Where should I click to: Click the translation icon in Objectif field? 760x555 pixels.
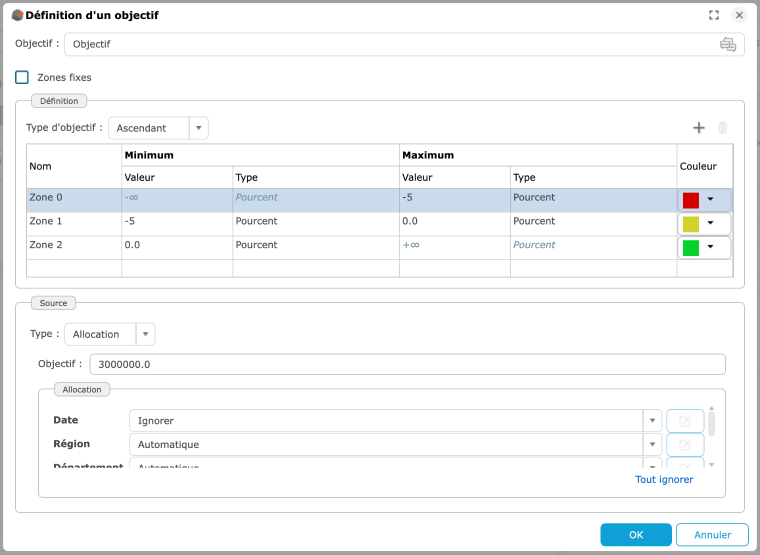click(x=727, y=44)
